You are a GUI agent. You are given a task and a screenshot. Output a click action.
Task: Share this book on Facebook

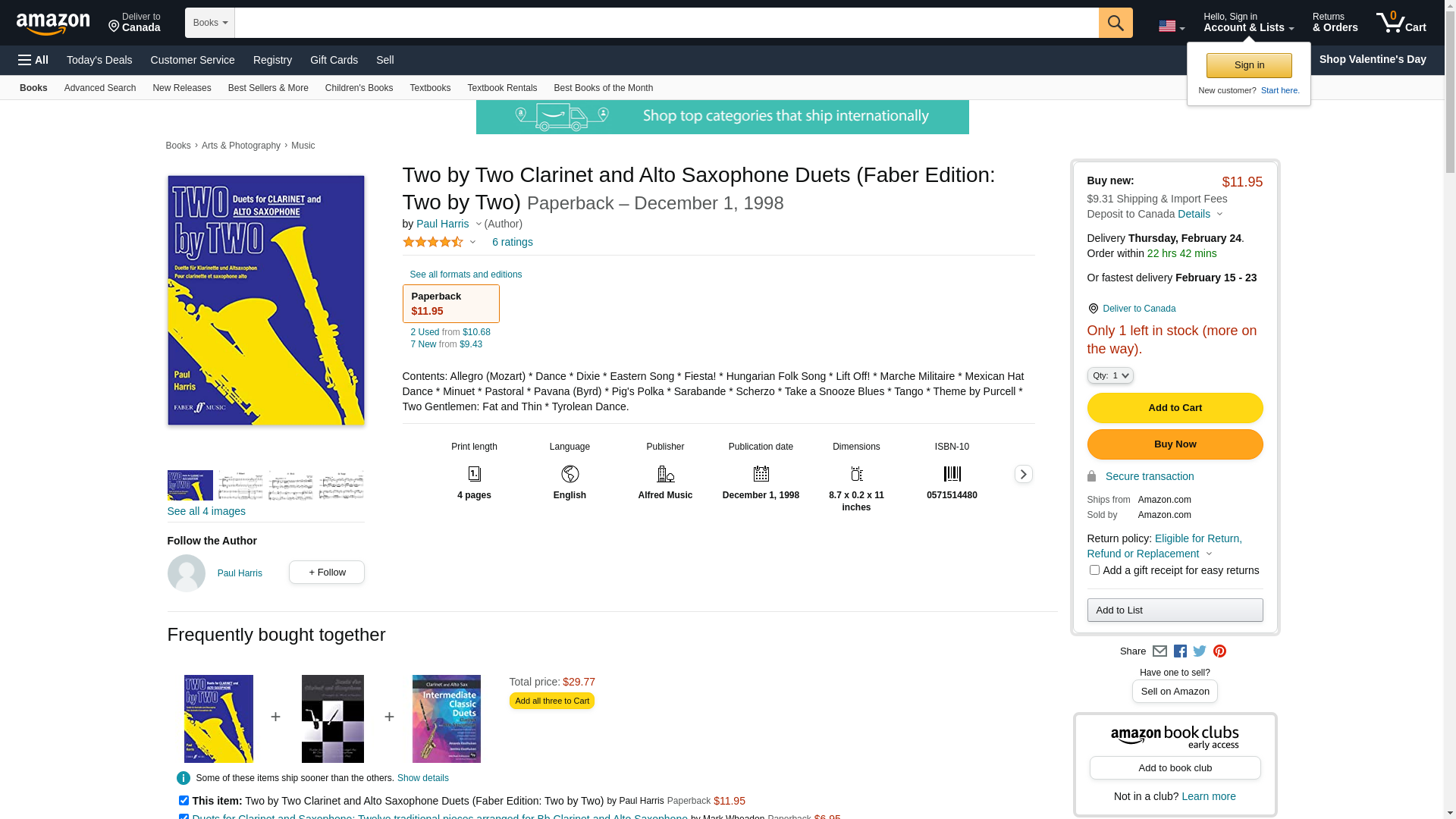coord(1180,651)
